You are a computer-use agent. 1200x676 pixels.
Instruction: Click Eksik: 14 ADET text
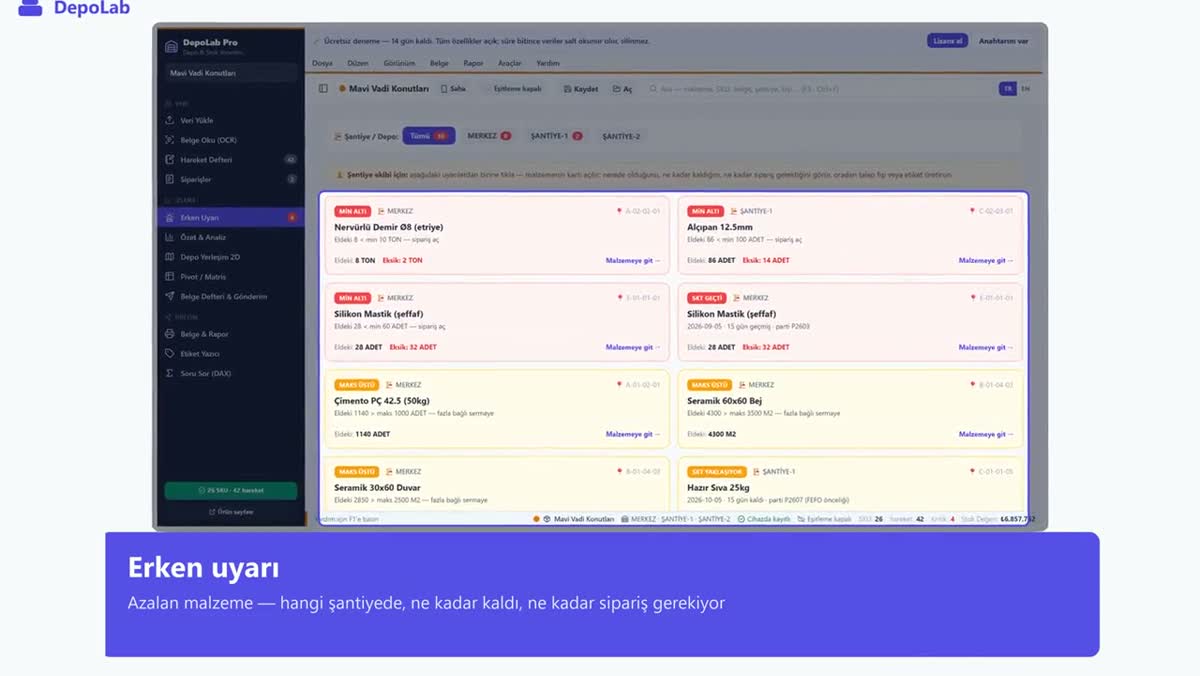point(766,260)
